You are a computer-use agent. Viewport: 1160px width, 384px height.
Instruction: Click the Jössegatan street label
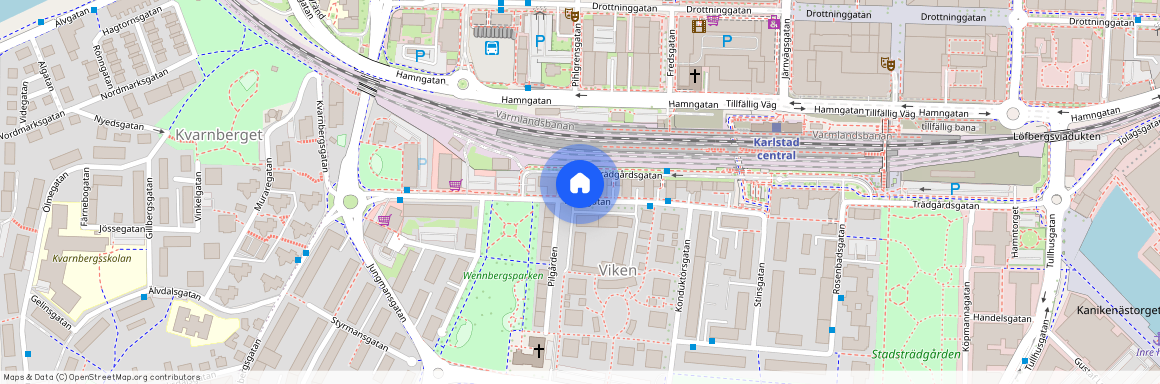(x=121, y=229)
